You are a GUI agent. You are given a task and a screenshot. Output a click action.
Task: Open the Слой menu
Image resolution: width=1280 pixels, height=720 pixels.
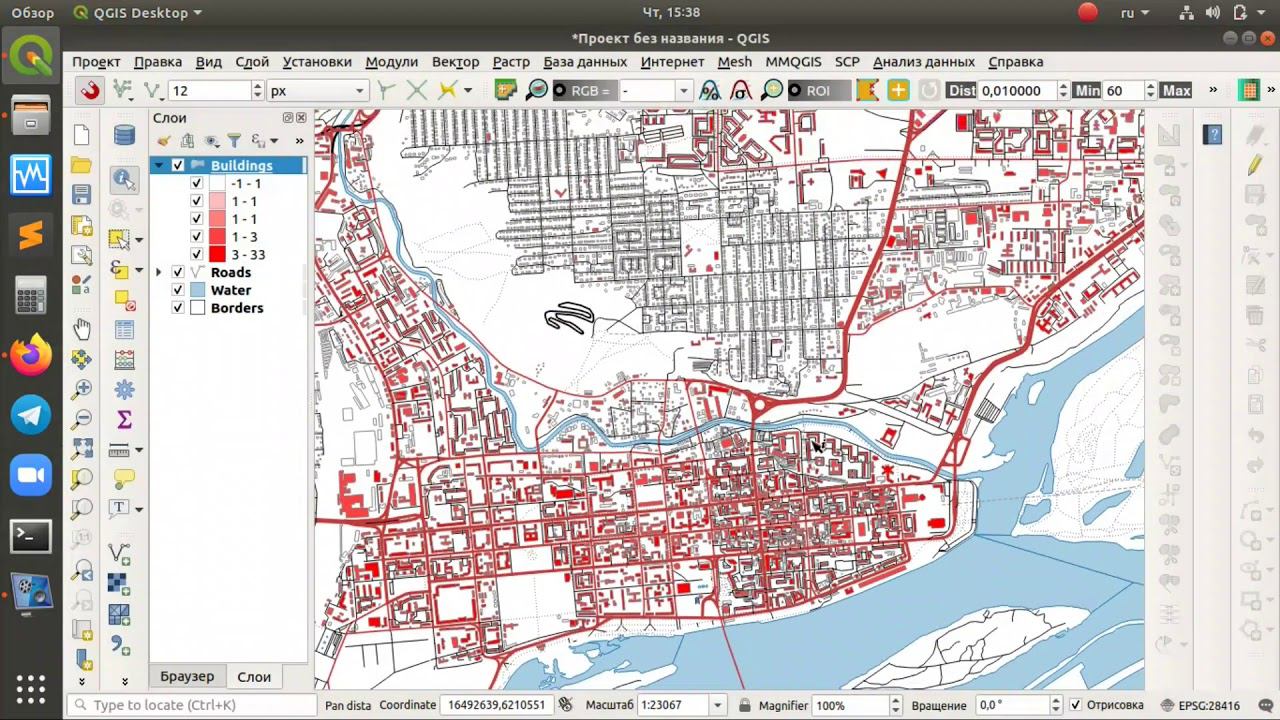pyautogui.click(x=252, y=61)
